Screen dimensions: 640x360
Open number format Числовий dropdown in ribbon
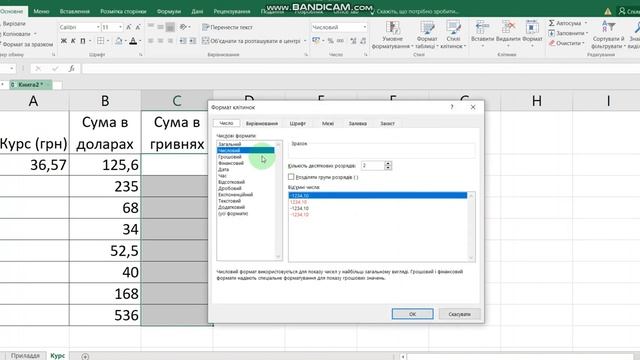[364, 27]
